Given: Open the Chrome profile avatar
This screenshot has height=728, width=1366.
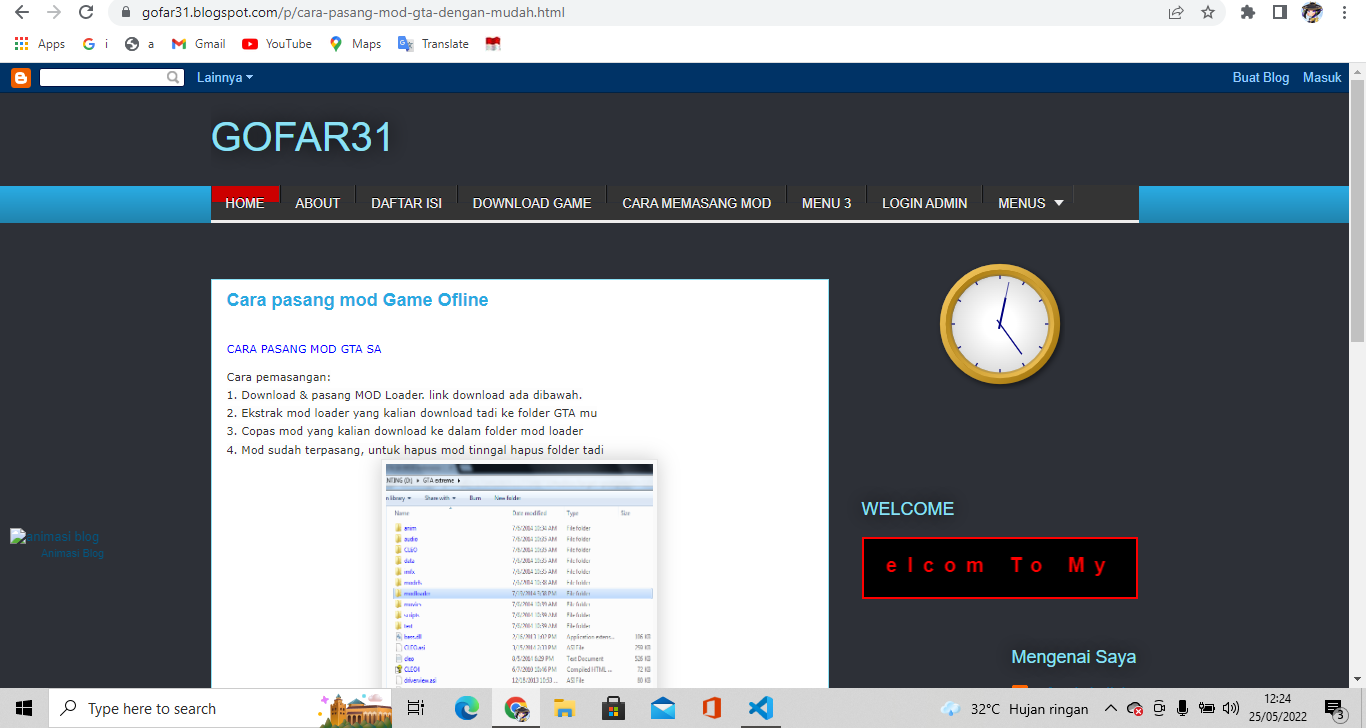Looking at the screenshot, I should 1312,13.
